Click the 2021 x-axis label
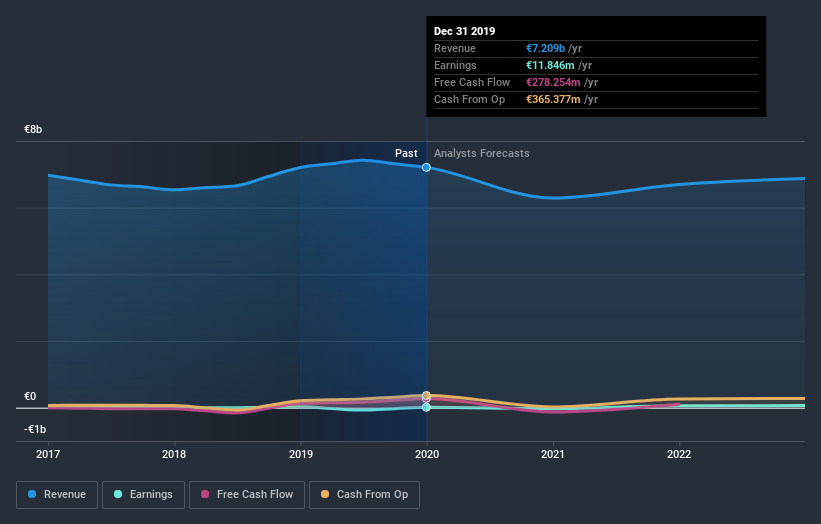Viewport: 821px width, 524px height. coord(552,454)
